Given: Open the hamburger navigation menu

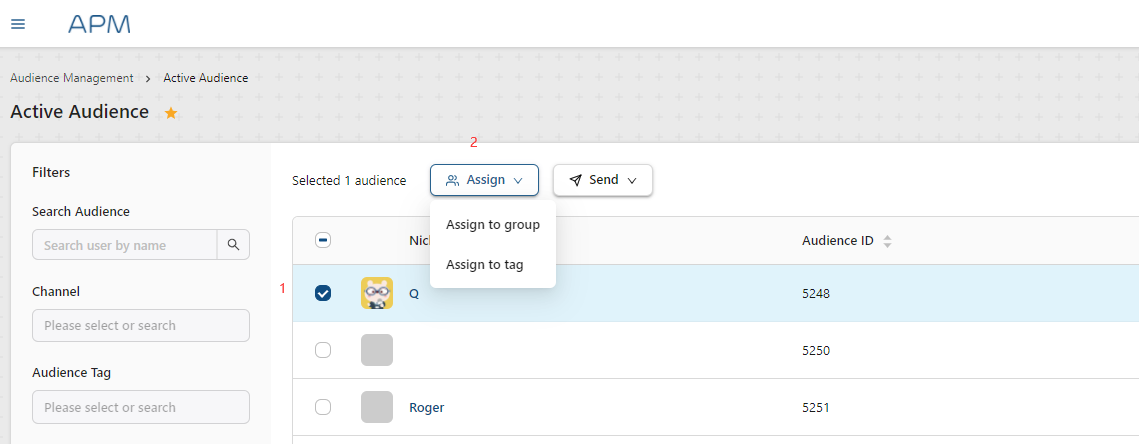Looking at the screenshot, I should (x=18, y=24).
